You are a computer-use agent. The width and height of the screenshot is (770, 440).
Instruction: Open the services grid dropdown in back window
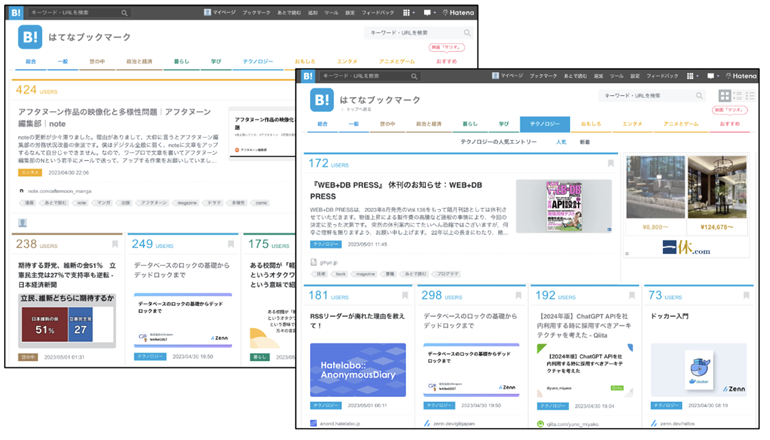click(x=409, y=13)
